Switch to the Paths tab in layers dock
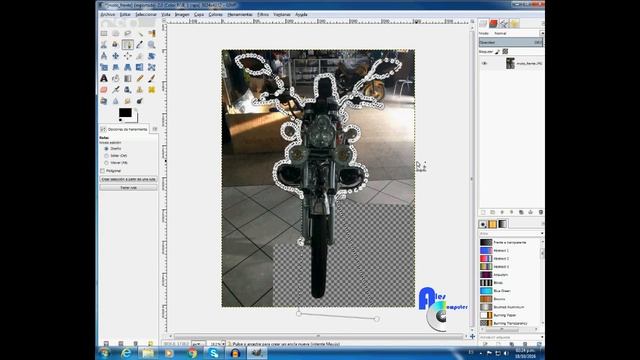This screenshot has width=640, height=360. coord(504,23)
